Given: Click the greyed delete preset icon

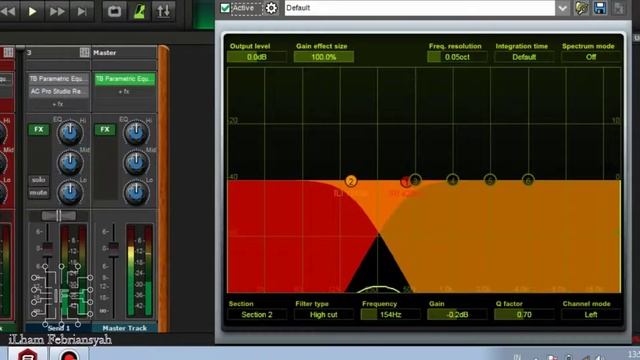Looking at the screenshot, I should pyautogui.click(x=619, y=8).
